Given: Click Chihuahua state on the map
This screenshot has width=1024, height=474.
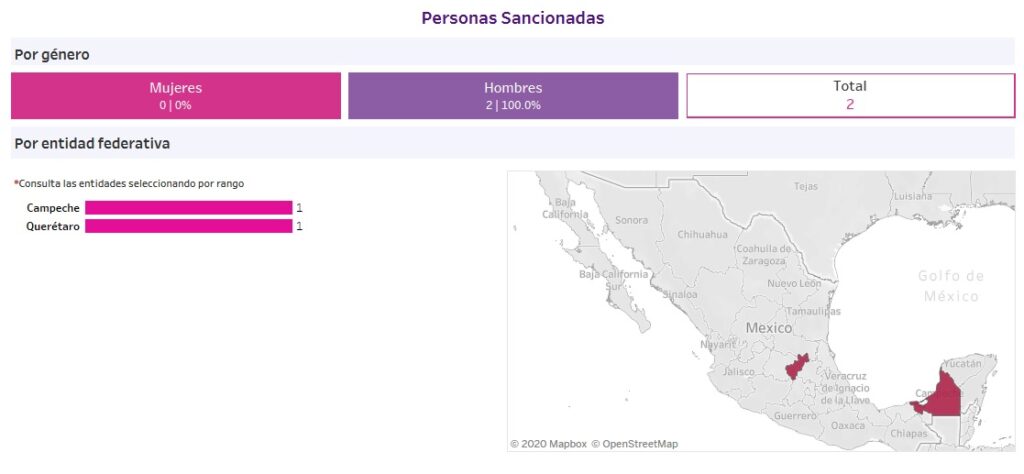Looking at the screenshot, I should 702,234.
